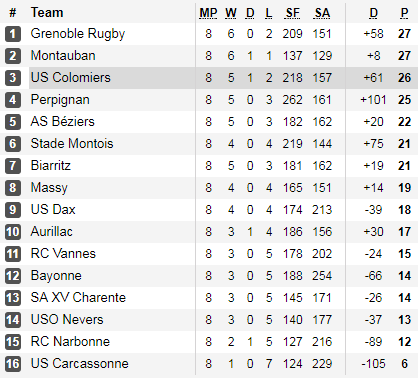This screenshot has height=378, width=418.
Task: Click the P points column header
Action: tap(404, 13)
